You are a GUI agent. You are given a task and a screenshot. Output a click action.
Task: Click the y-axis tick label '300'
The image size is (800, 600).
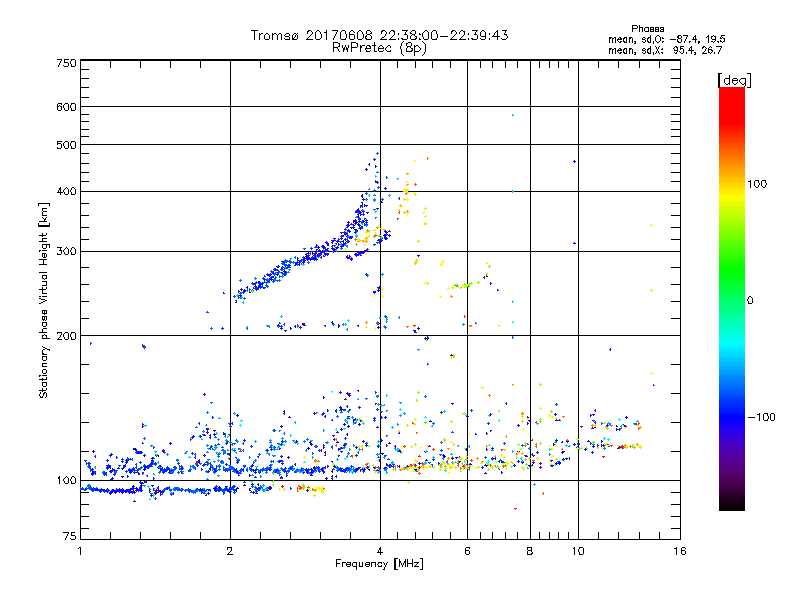(x=67, y=251)
